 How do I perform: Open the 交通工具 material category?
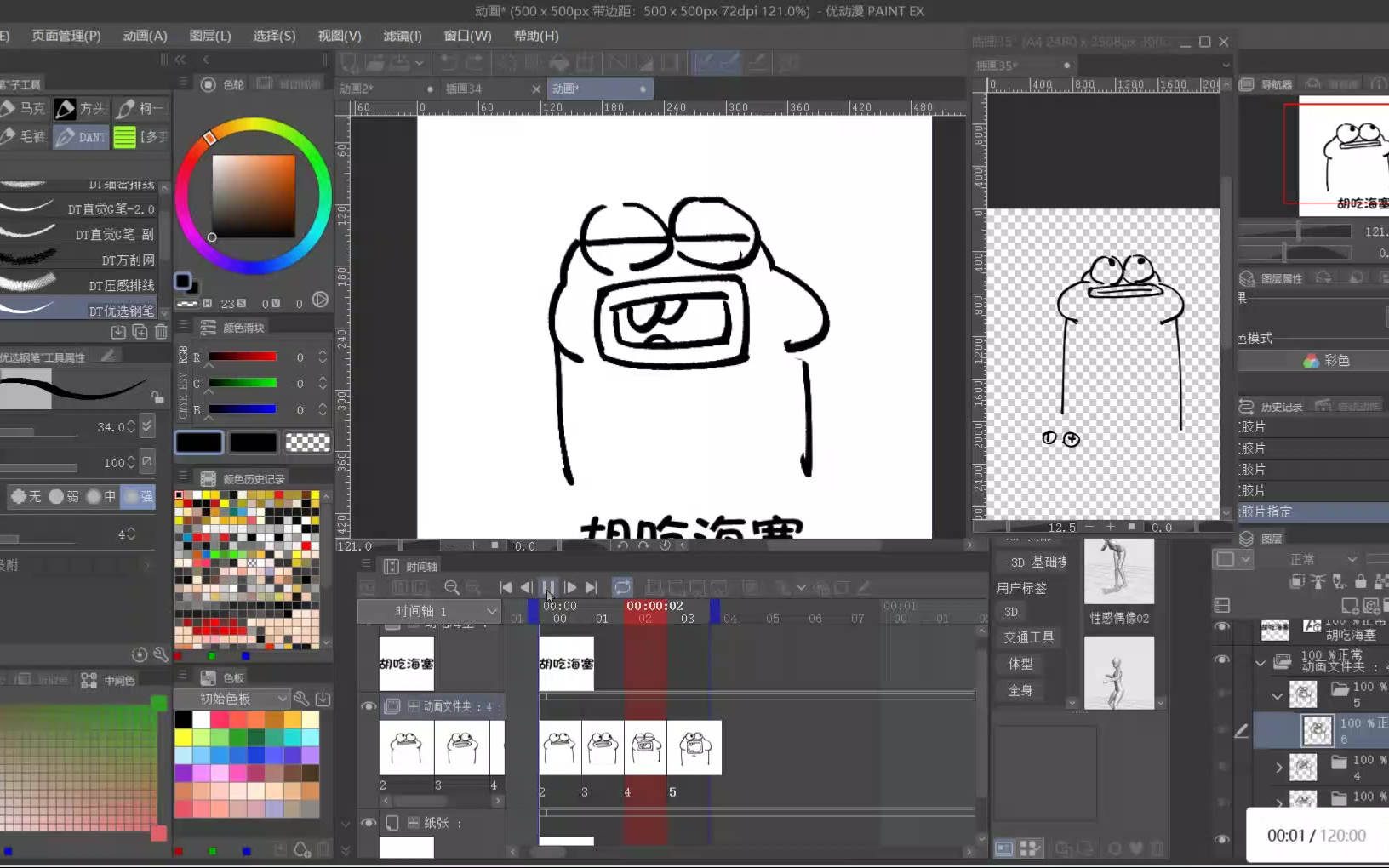click(1028, 637)
